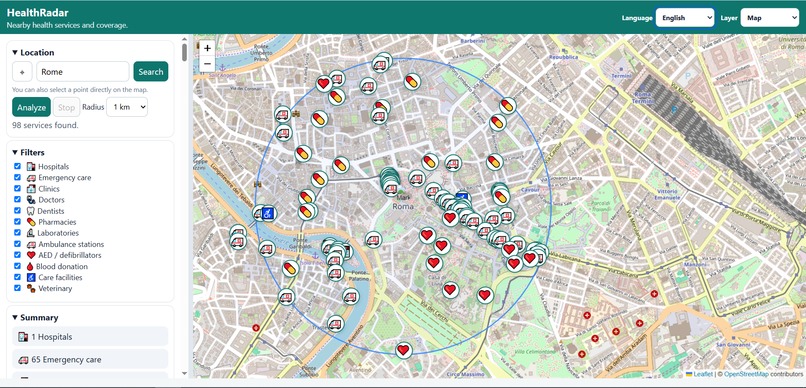Zoom out on the map

tap(207, 64)
